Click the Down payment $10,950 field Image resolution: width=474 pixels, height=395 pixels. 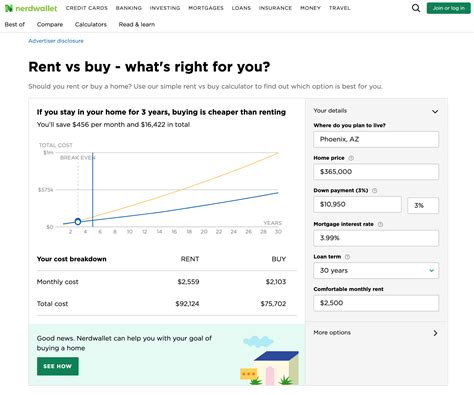point(357,204)
